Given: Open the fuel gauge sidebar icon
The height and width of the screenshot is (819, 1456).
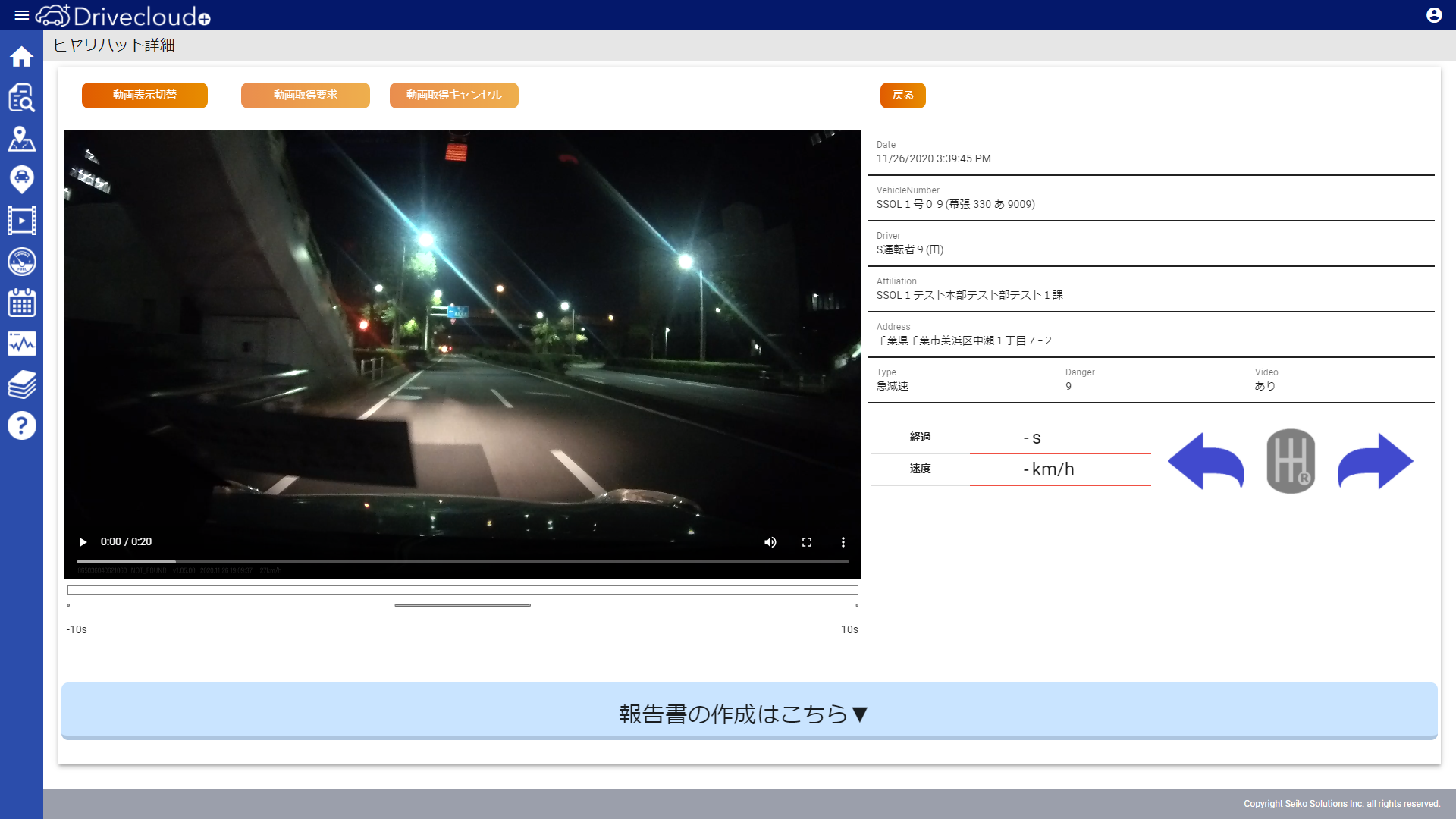Looking at the screenshot, I should 21,262.
